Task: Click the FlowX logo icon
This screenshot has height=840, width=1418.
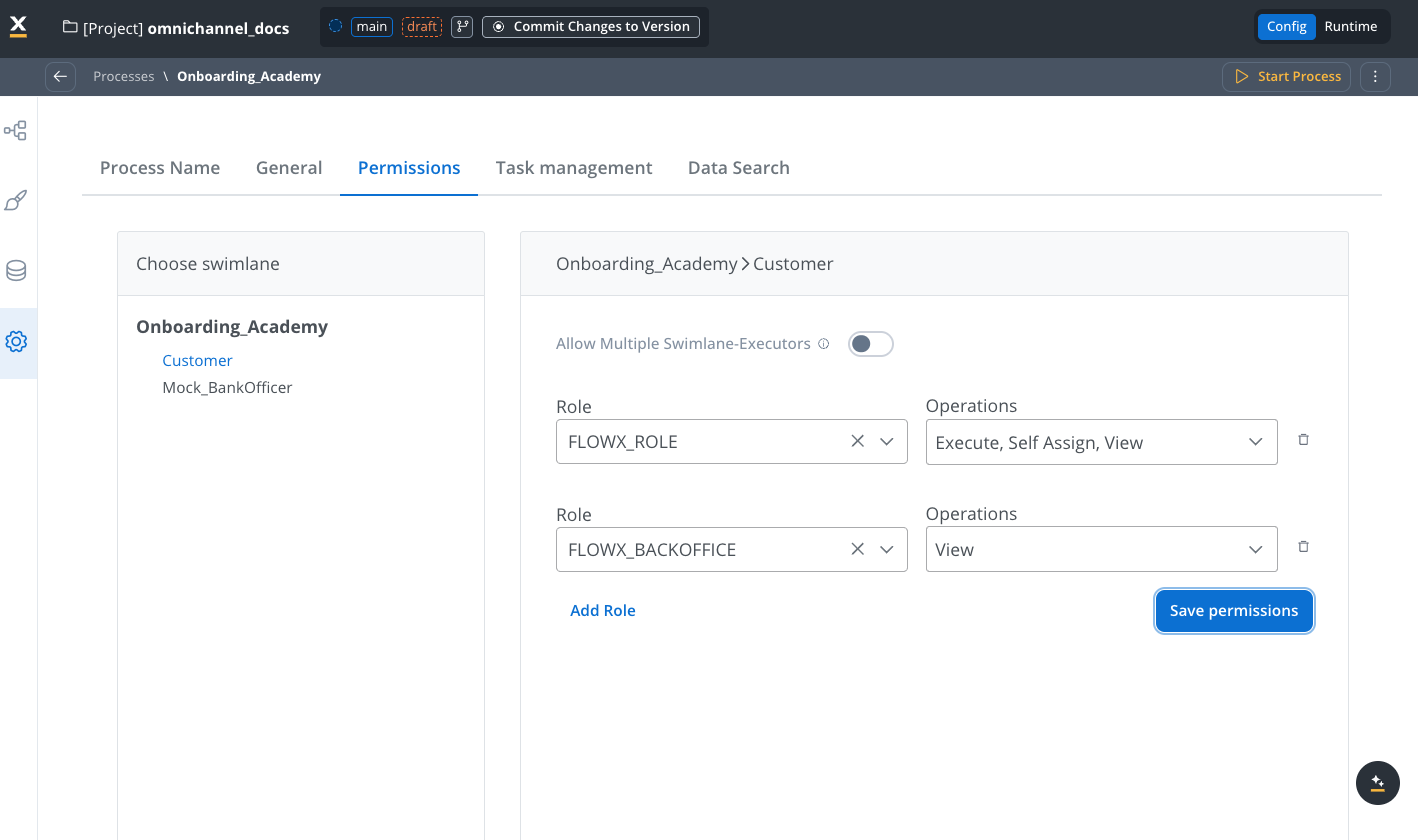Action: [x=18, y=27]
